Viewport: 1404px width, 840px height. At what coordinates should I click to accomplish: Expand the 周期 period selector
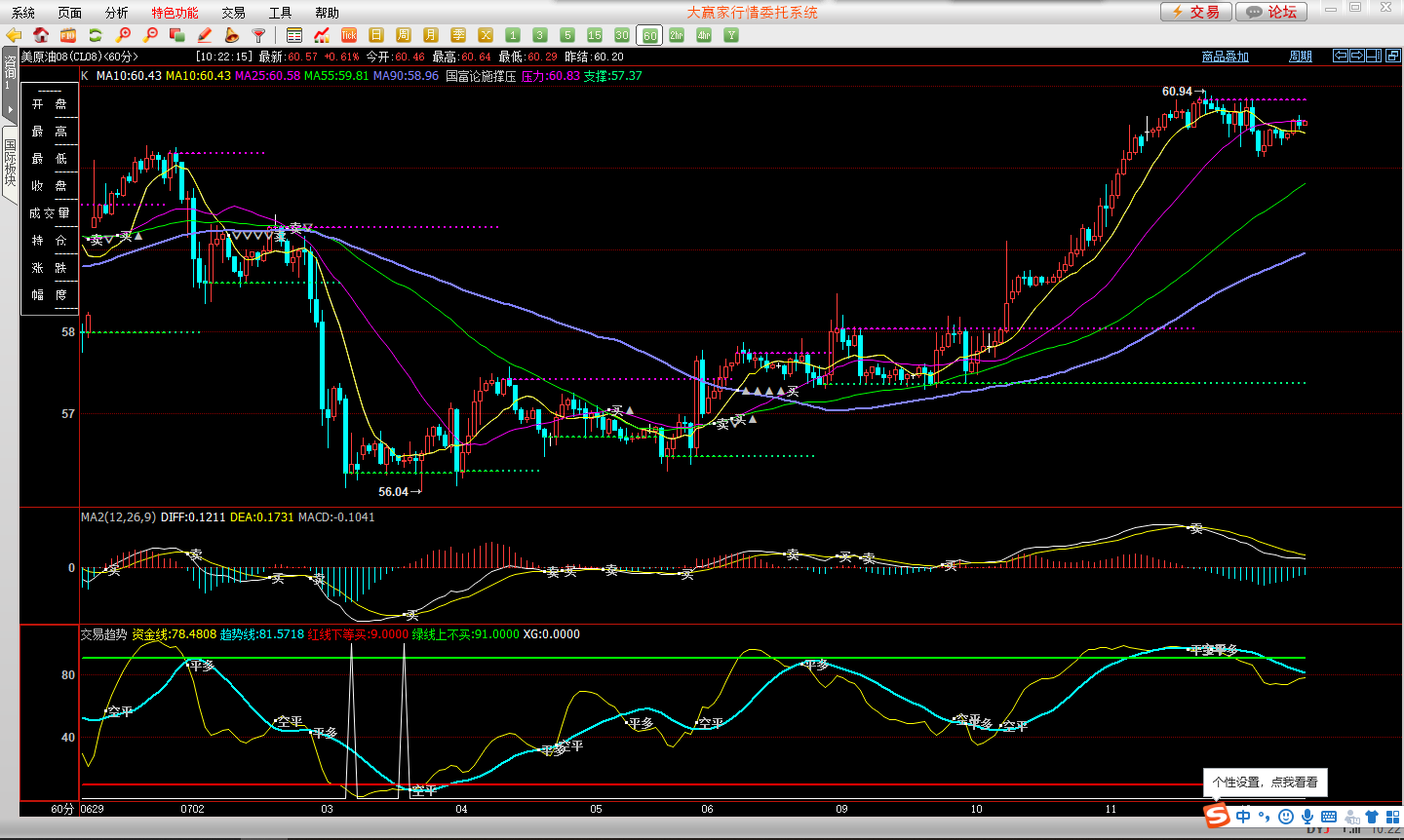click(x=1301, y=57)
